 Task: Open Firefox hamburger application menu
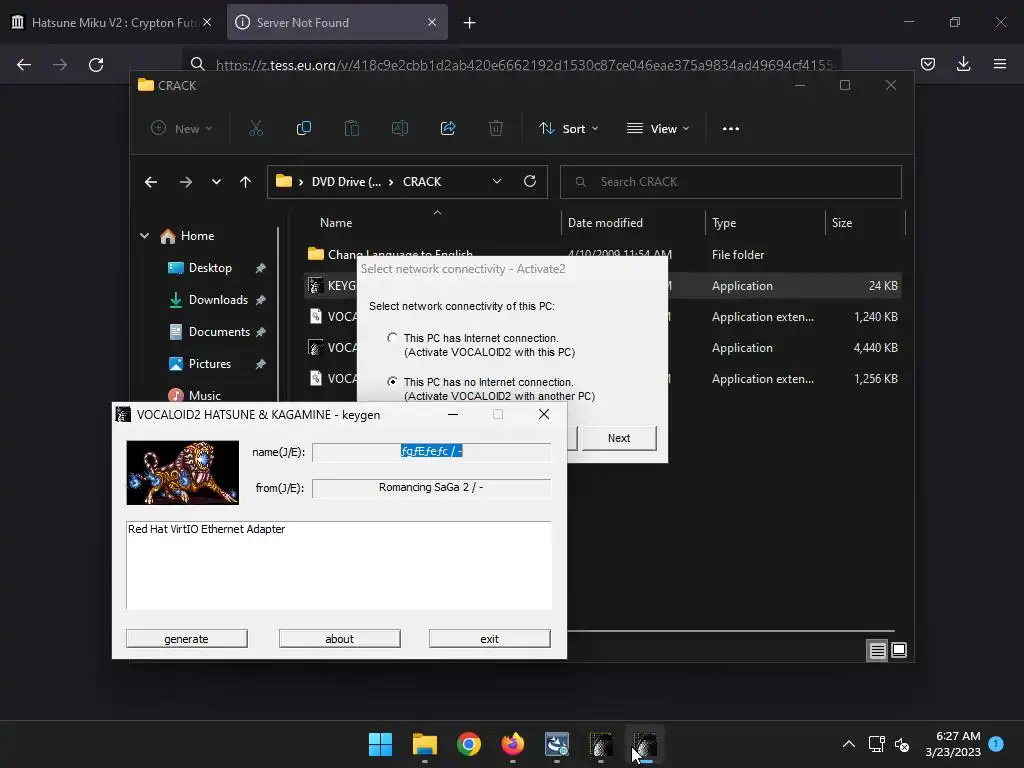pos(1000,64)
